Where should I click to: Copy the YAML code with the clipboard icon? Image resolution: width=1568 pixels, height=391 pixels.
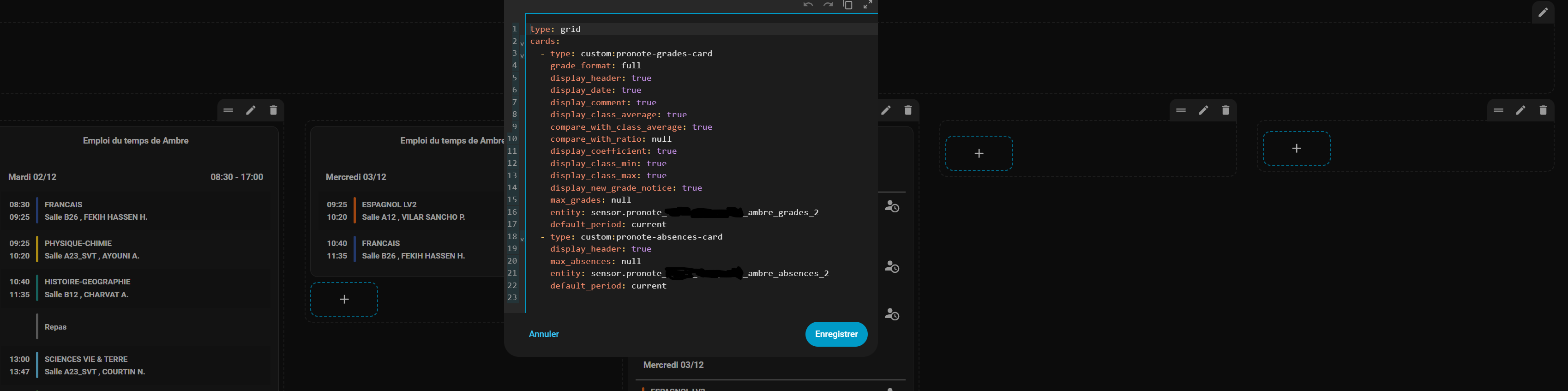[848, 6]
